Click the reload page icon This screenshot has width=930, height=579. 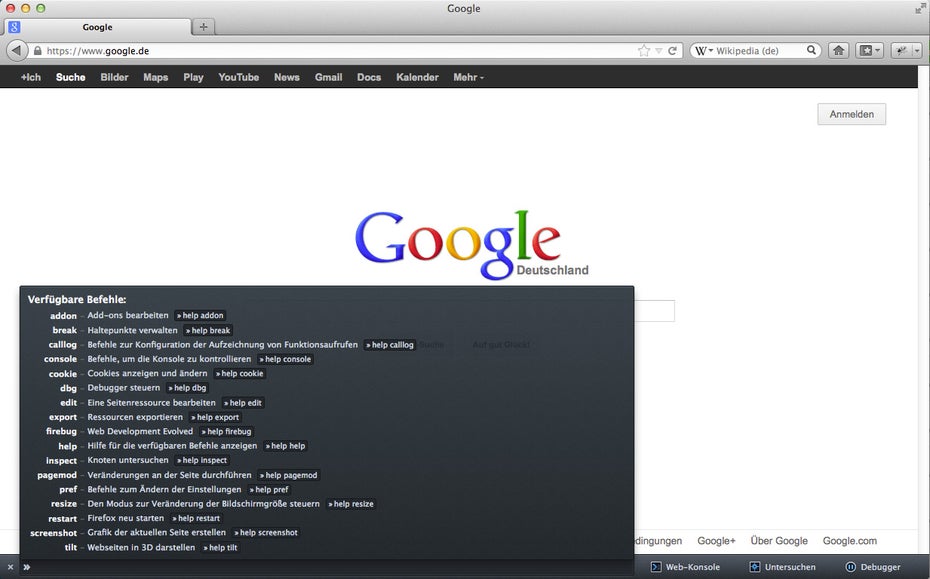click(673, 50)
